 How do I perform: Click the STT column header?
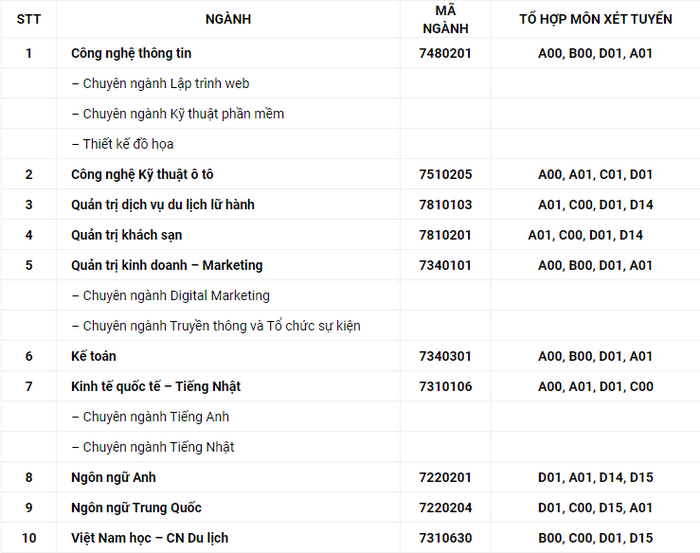pos(29,19)
